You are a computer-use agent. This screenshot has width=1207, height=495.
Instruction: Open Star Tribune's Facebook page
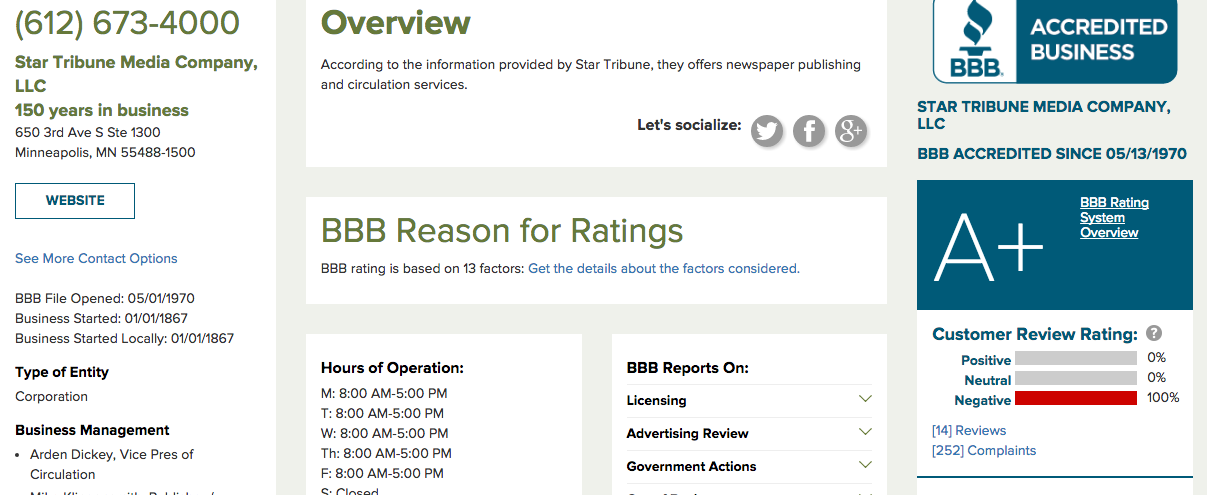(809, 130)
